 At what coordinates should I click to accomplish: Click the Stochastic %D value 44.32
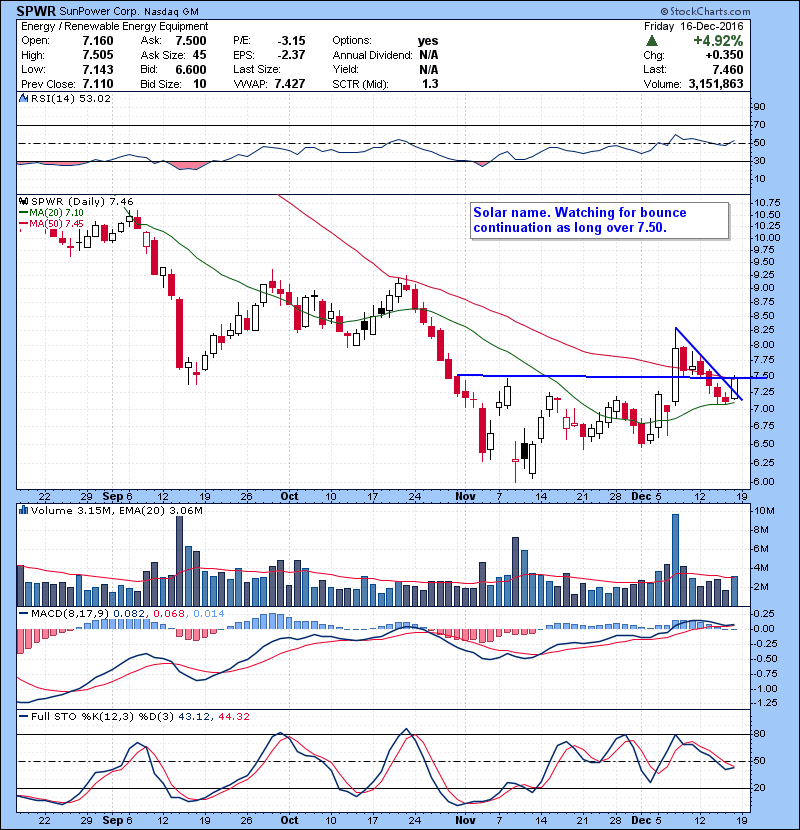[x=233, y=716]
